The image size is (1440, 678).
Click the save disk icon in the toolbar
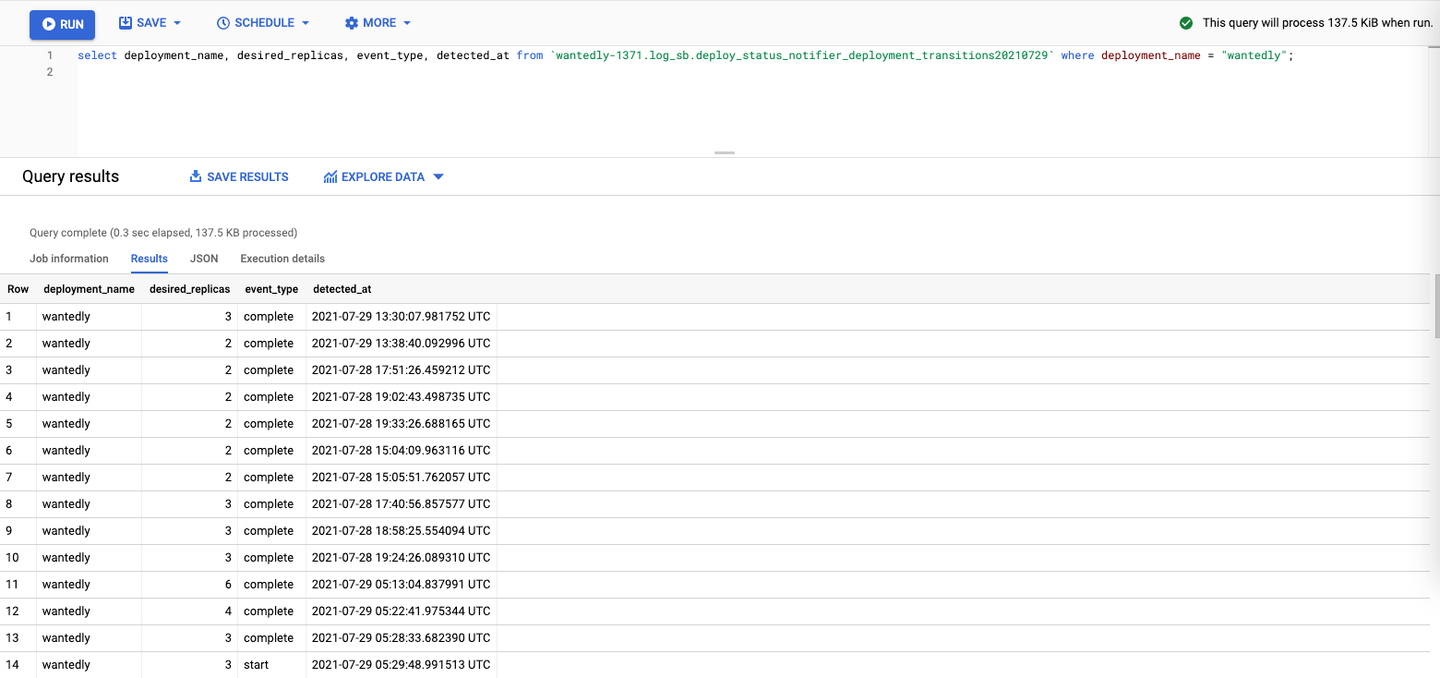[x=125, y=23]
